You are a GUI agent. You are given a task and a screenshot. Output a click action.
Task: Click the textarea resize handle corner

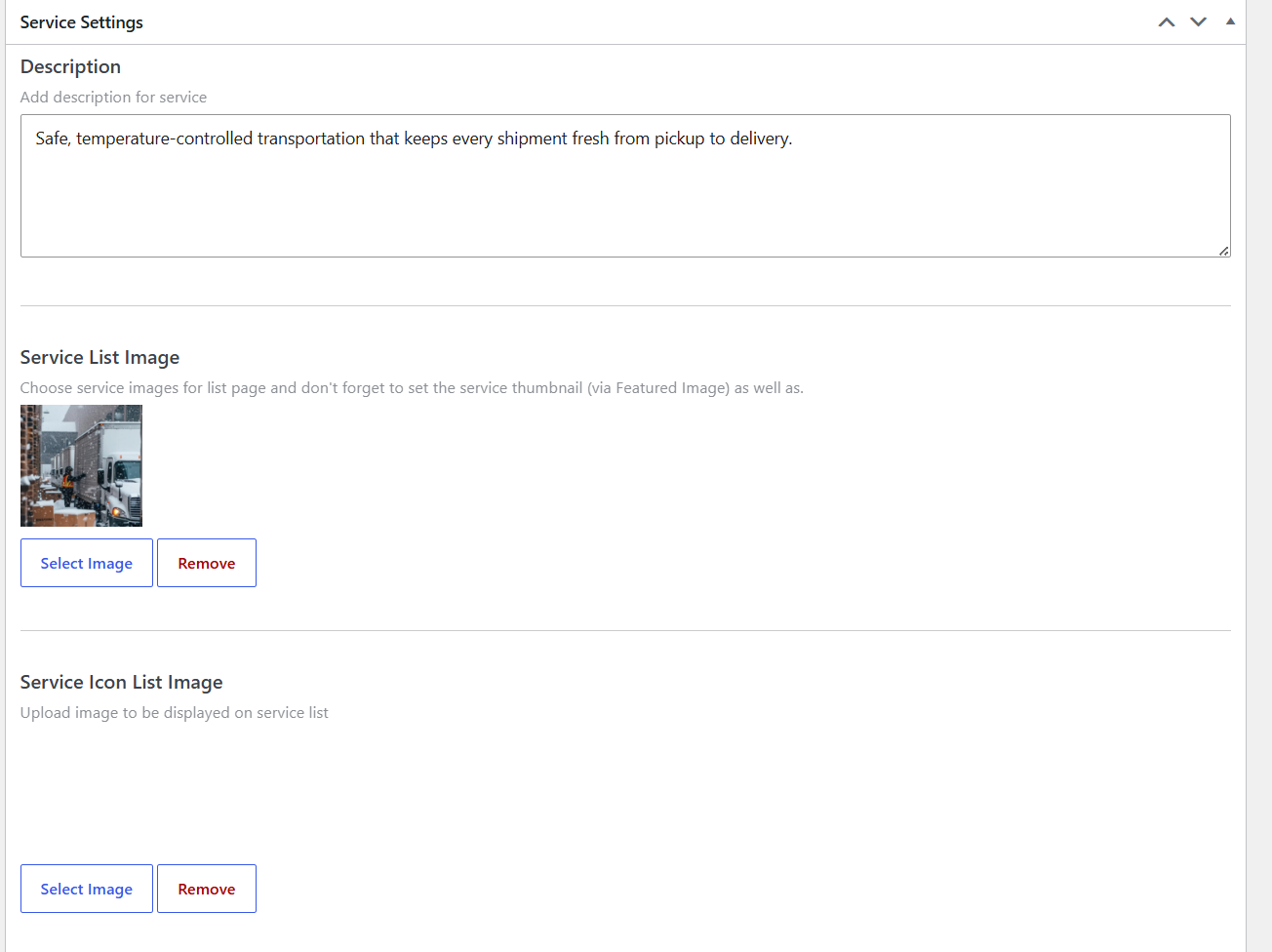[x=1223, y=251]
